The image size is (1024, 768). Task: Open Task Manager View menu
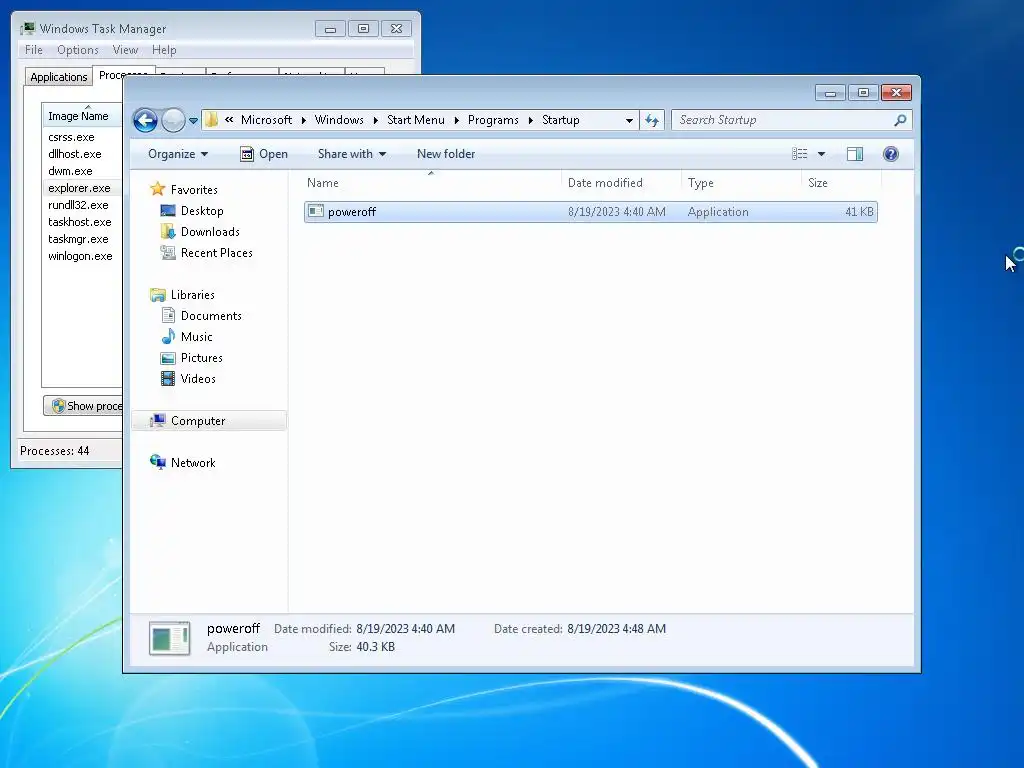[x=125, y=50]
